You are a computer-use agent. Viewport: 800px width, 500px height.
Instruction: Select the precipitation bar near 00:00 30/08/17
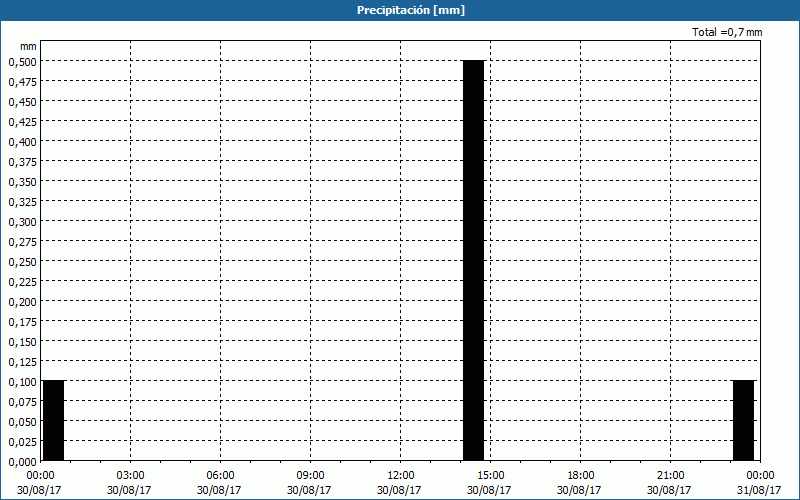54,420
